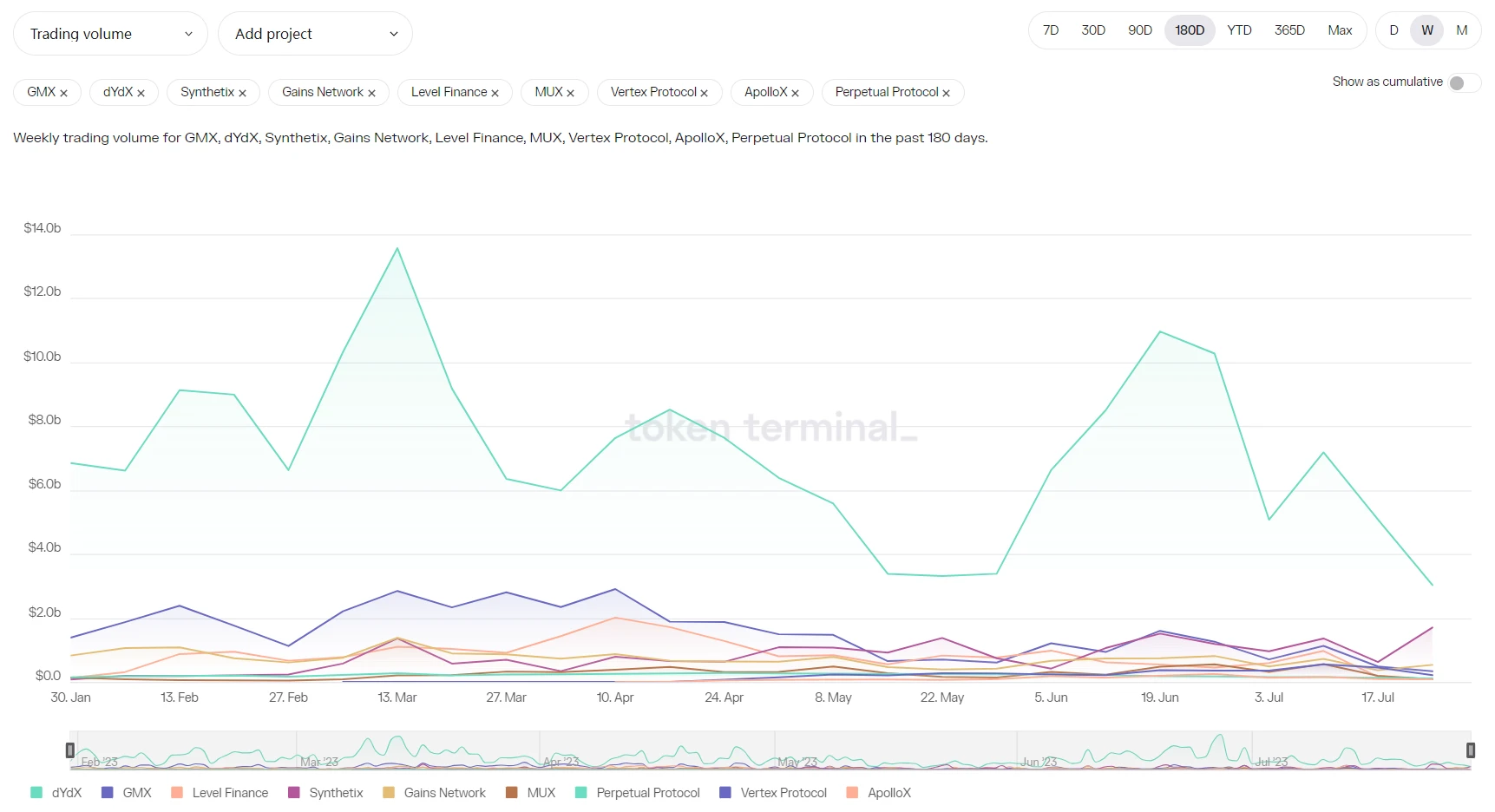The height and width of the screenshot is (812, 1495).
Task: Toggle Perpetual Protocol series in the legend
Action: click(x=638, y=793)
